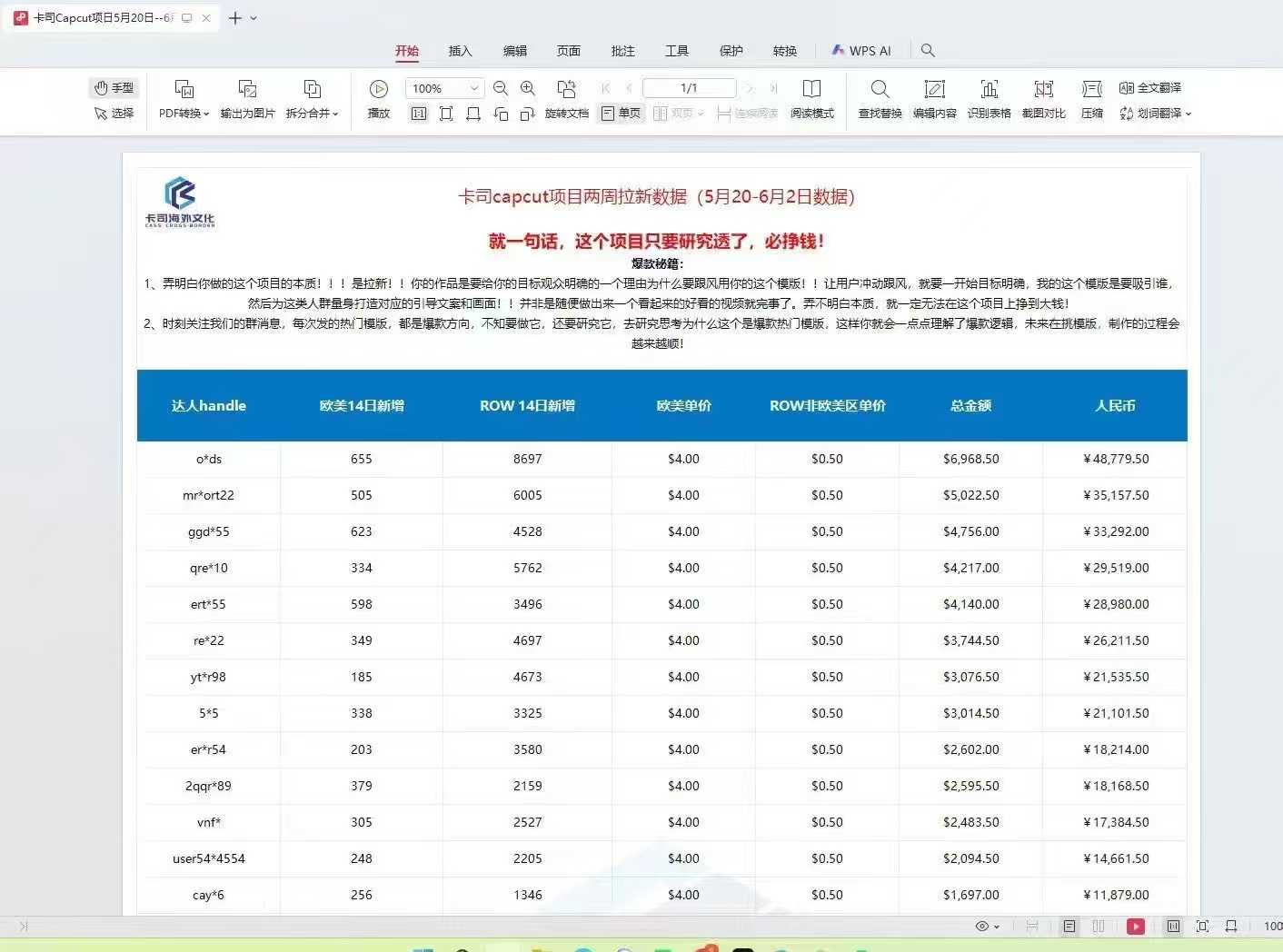Switch to the 开始 ribbon tab
Viewport: 1283px width, 952px height.
click(x=407, y=51)
